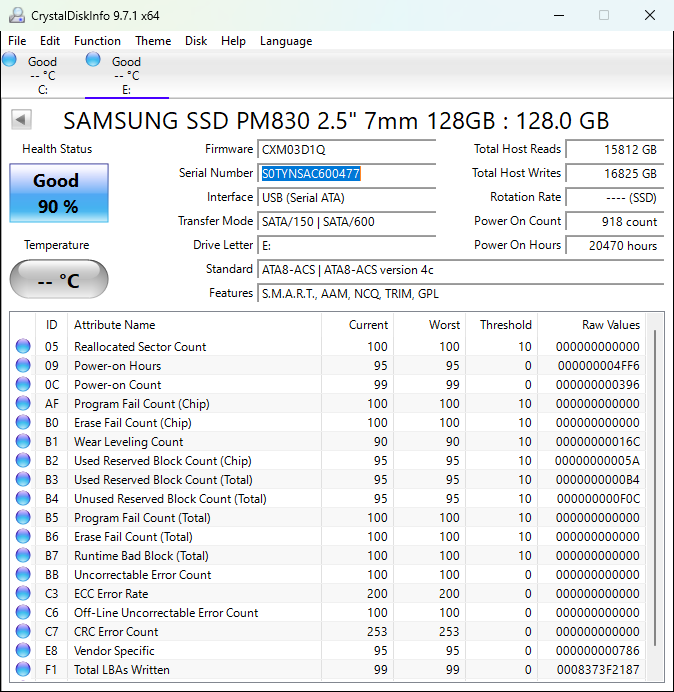Click the Total Host Writes label

tap(516, 173)
